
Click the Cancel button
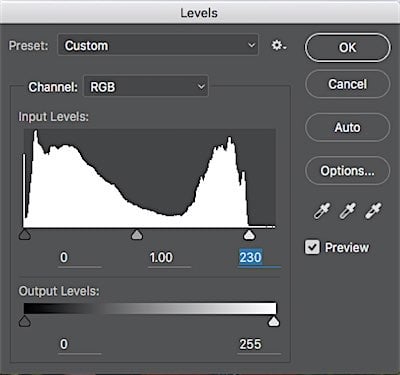pyautogui.click(x=347, y=84)
